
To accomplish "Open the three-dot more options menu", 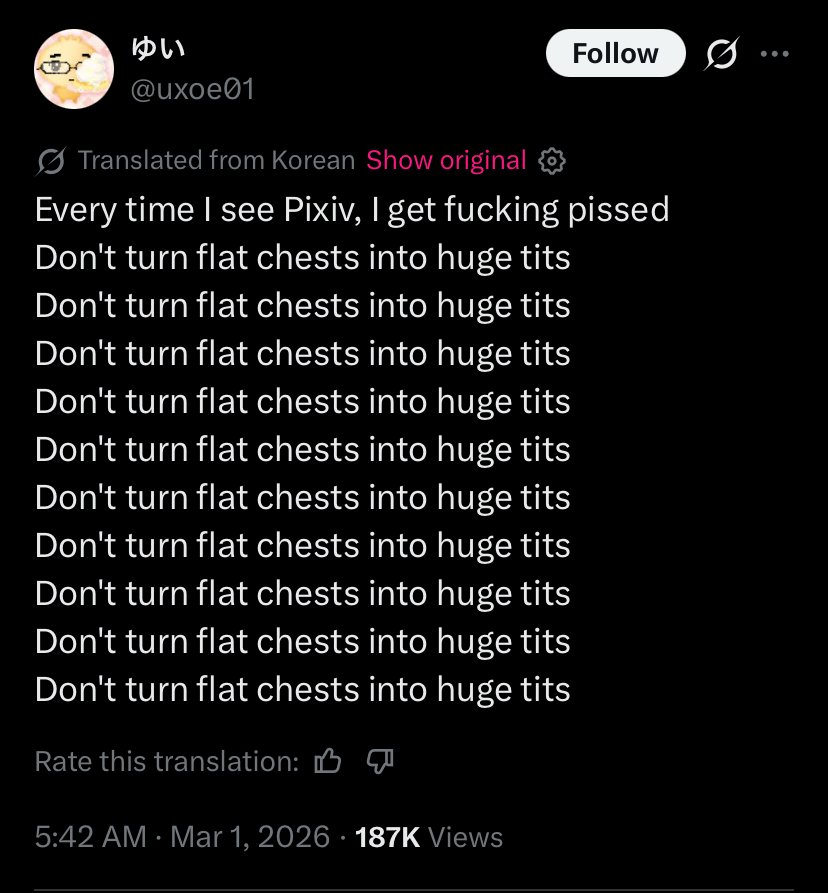I will 775,55.
